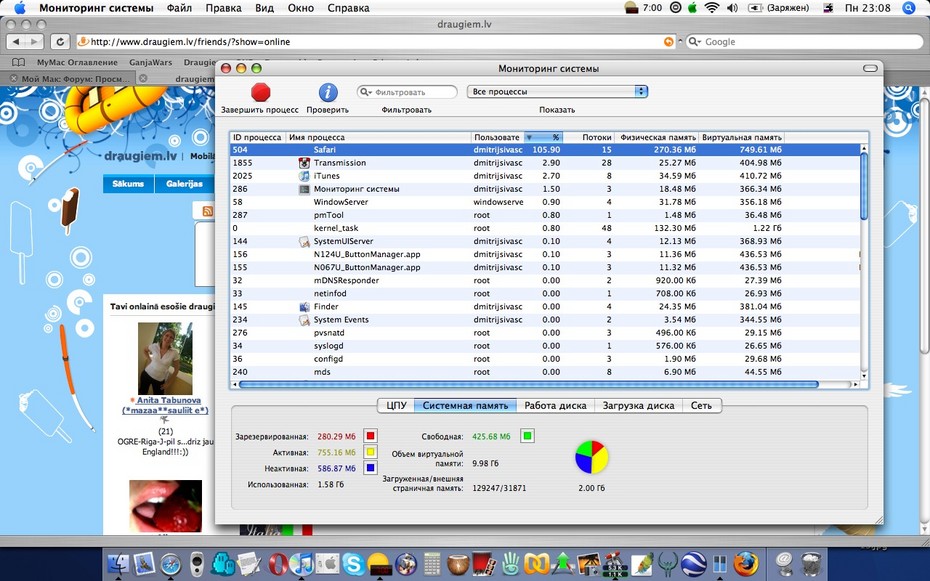Image resolution: width=930 pixels, height=581 pixels.
Task: Select the iTunes process row icon
Action: [x=304, y=176]
